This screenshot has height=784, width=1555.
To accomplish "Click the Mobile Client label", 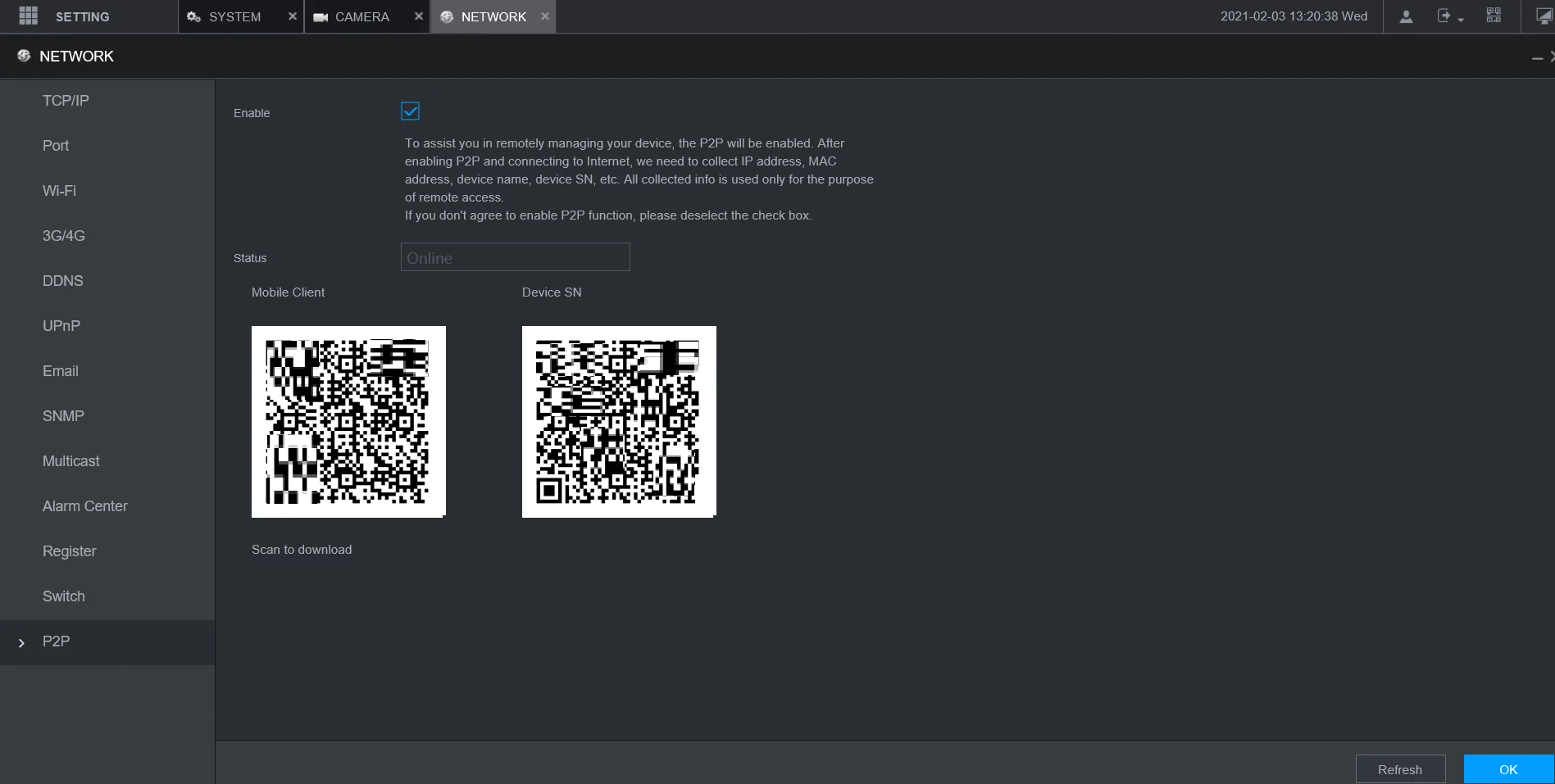I will [x=288, y=292].
